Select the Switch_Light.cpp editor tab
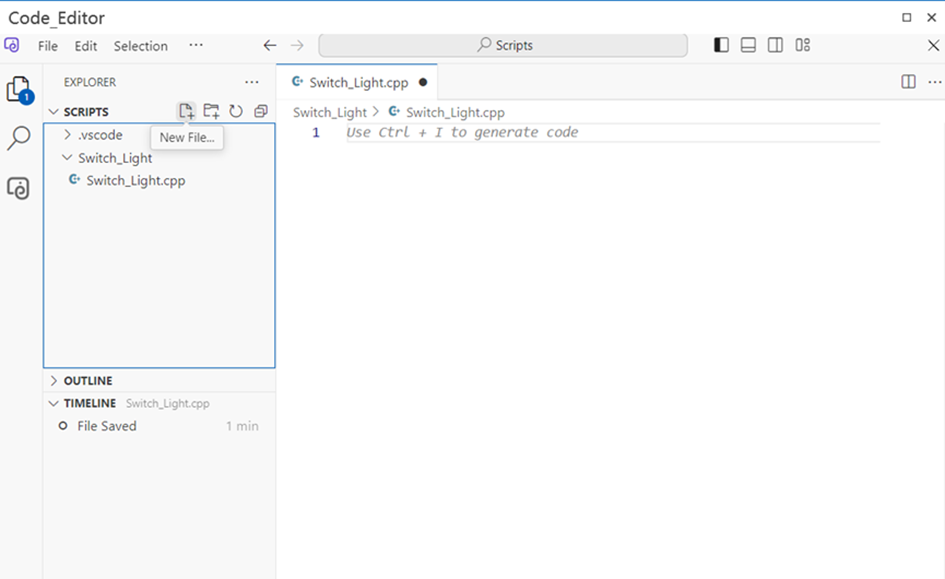The image size is (945, 579). pyautogui.click(x=356, y=82)
